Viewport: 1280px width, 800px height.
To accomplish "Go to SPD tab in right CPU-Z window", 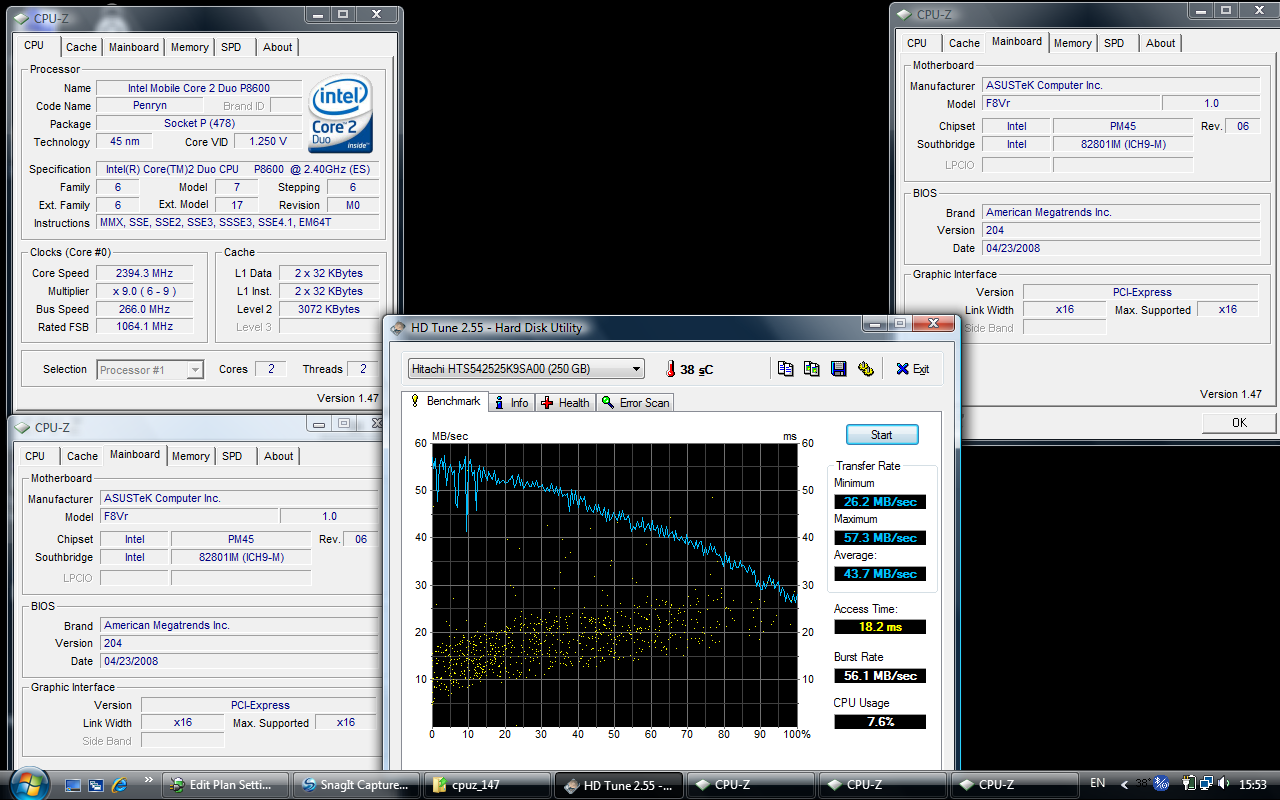I will point(1114,43).
